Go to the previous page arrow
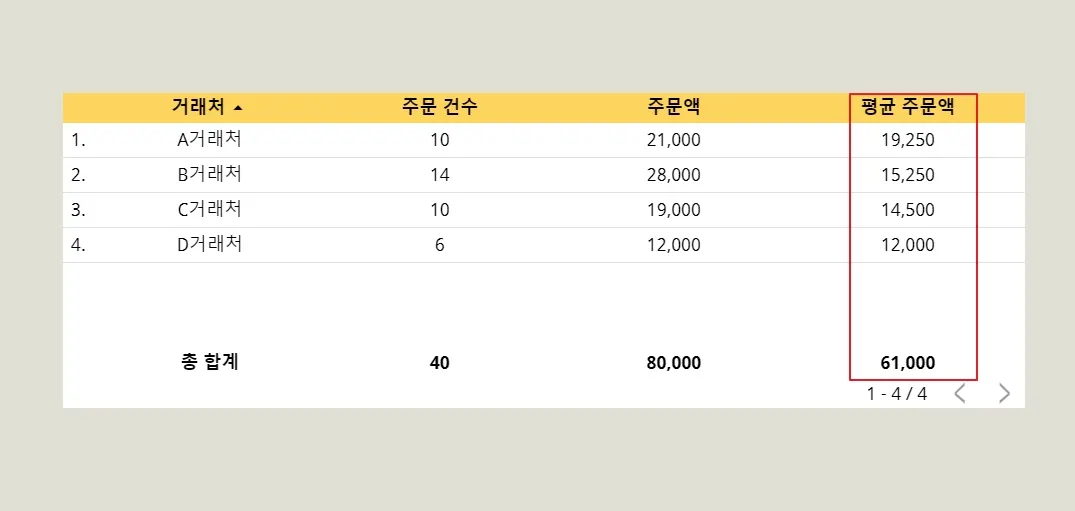 [960, 393]
